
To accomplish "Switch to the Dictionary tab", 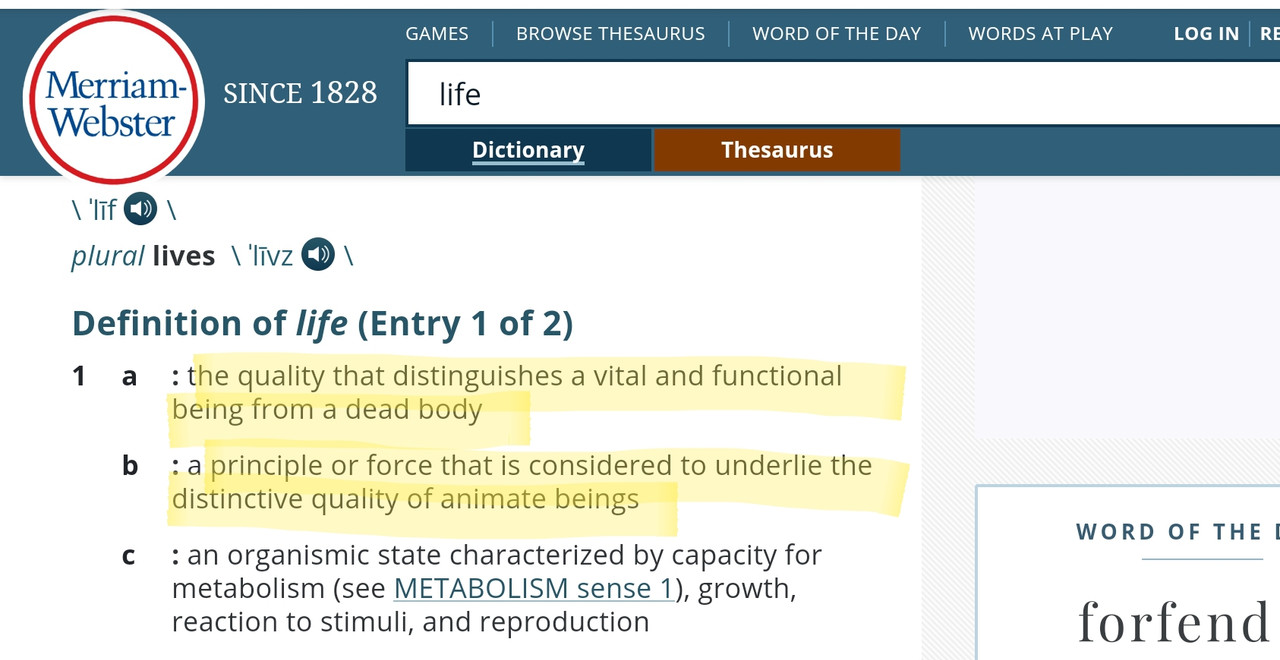I will pos(528,150).
